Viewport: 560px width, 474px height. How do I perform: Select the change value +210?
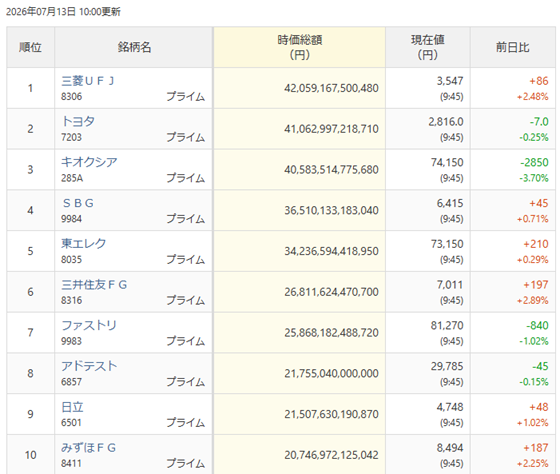pos(536,244)
